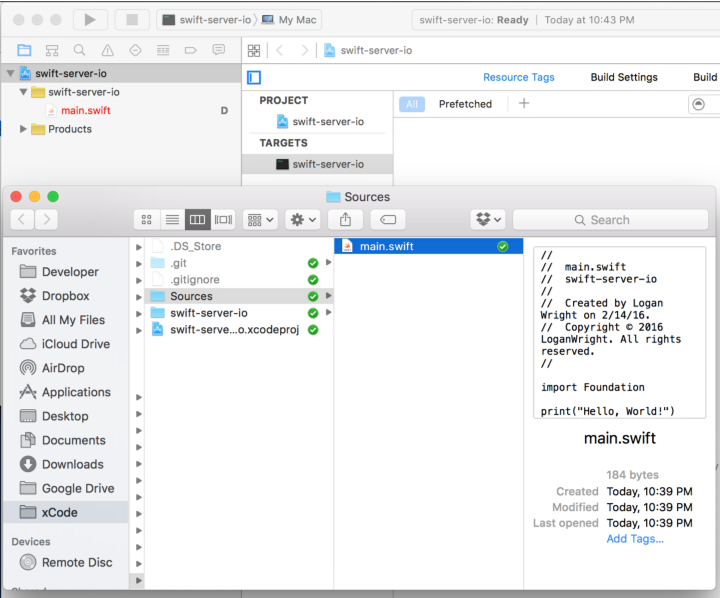Select the .git folder in Finder

coord(239,263)
